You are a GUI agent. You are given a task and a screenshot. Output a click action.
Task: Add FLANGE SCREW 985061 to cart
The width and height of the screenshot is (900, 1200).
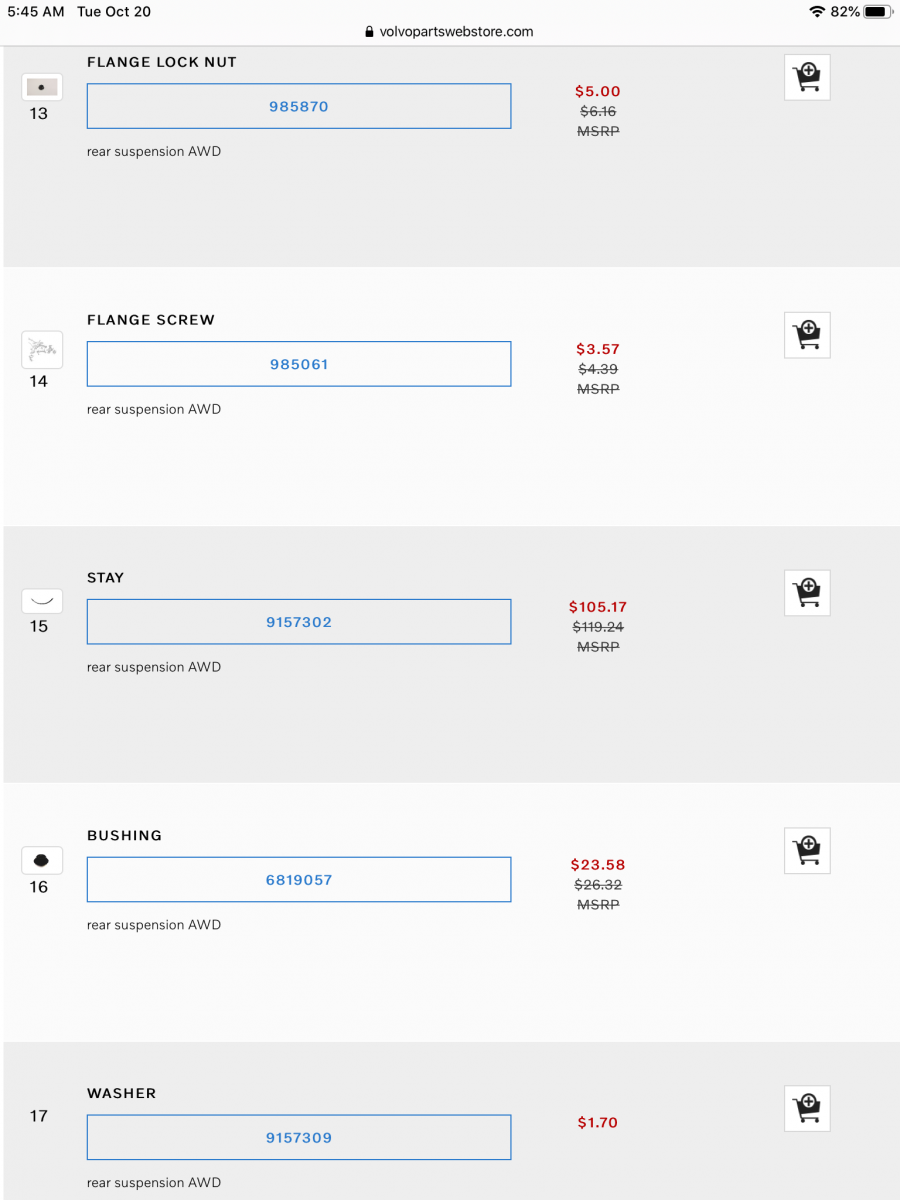[x=807, y=335]
